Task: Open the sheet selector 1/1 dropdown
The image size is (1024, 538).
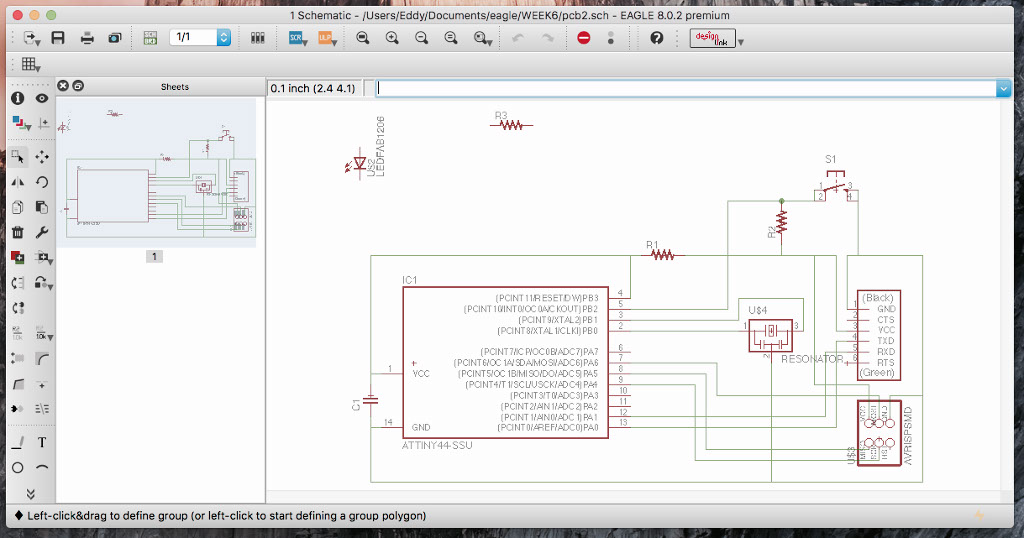Action: point(224,38)
